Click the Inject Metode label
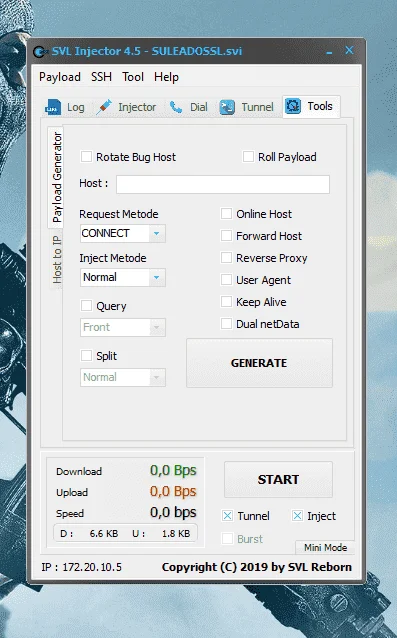397x638 pixels. (x=113, y=258)
